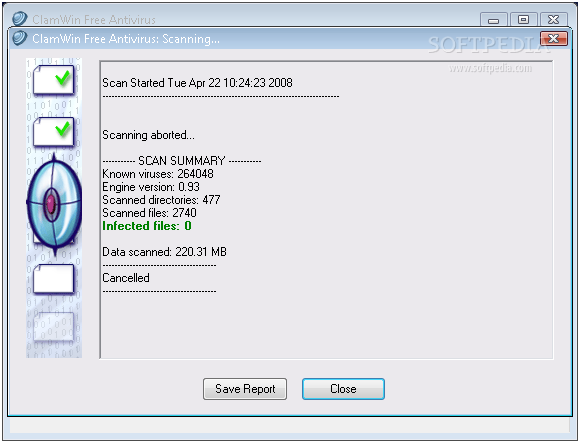Click the 'Engine version: 0.93' line
The height and width of the screenshot is (443, 580).
151,187
